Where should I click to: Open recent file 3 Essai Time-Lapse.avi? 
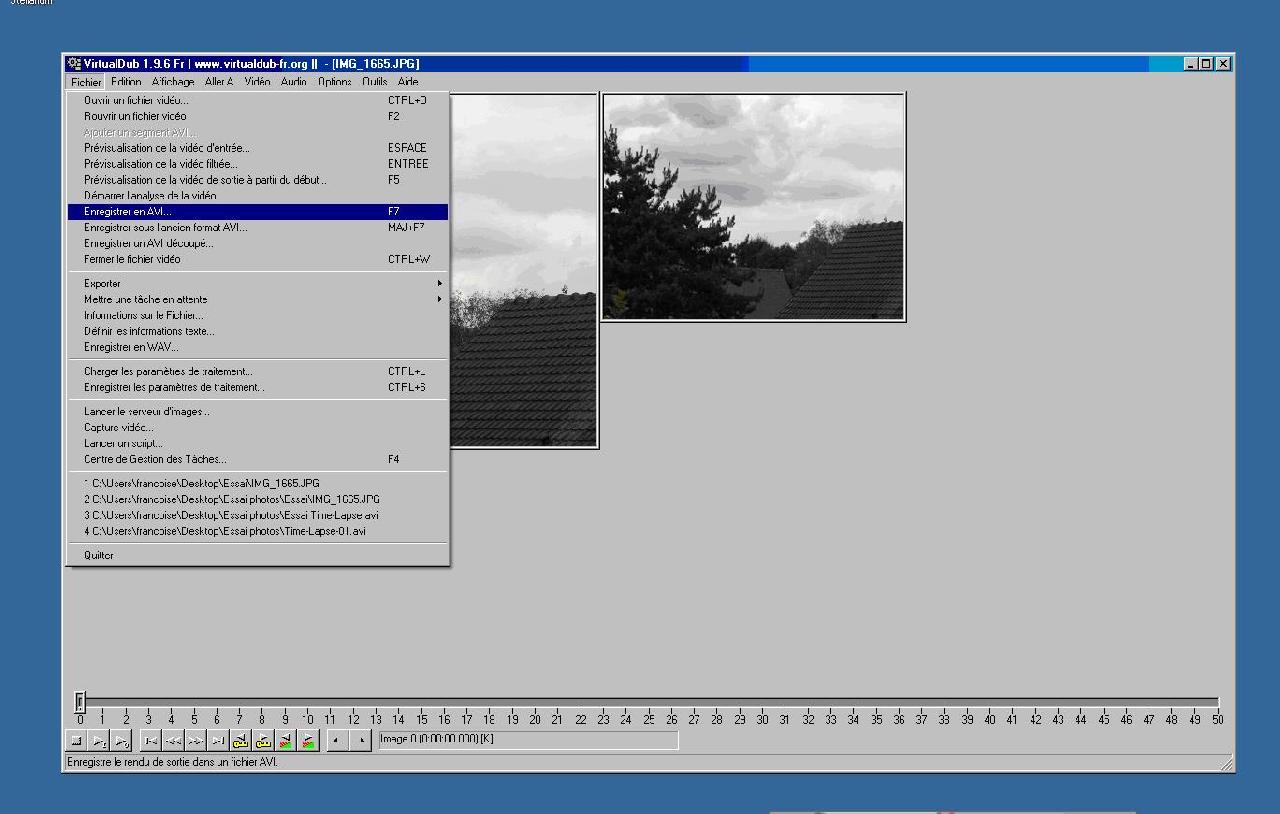[258, 515]
